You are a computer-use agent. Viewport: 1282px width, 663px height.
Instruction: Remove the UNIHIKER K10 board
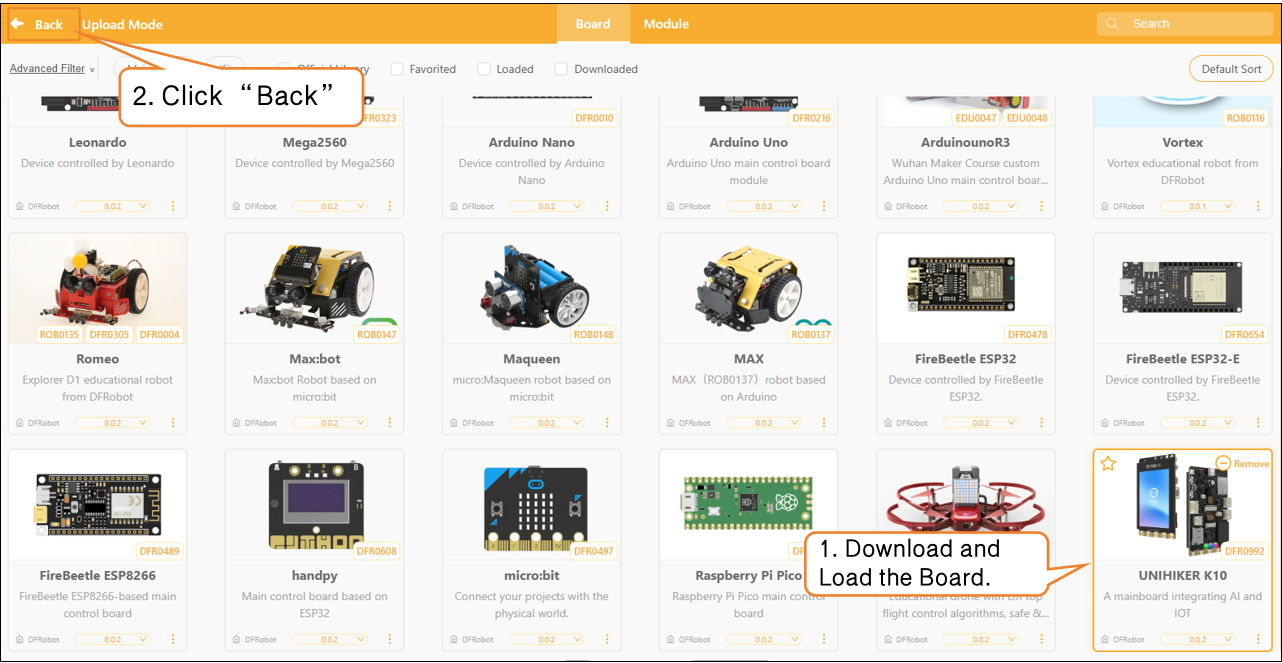(1242, 463)
